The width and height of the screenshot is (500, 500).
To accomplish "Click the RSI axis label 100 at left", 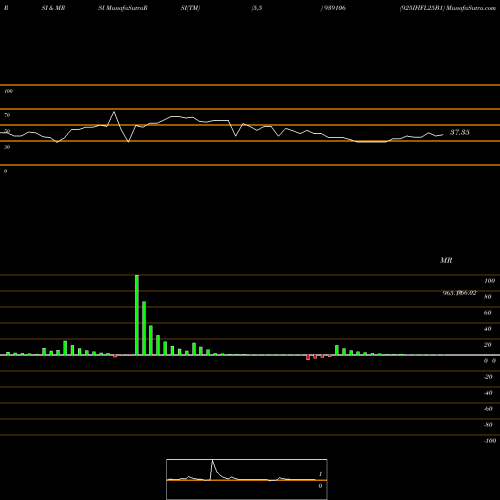I will (8, 91).
